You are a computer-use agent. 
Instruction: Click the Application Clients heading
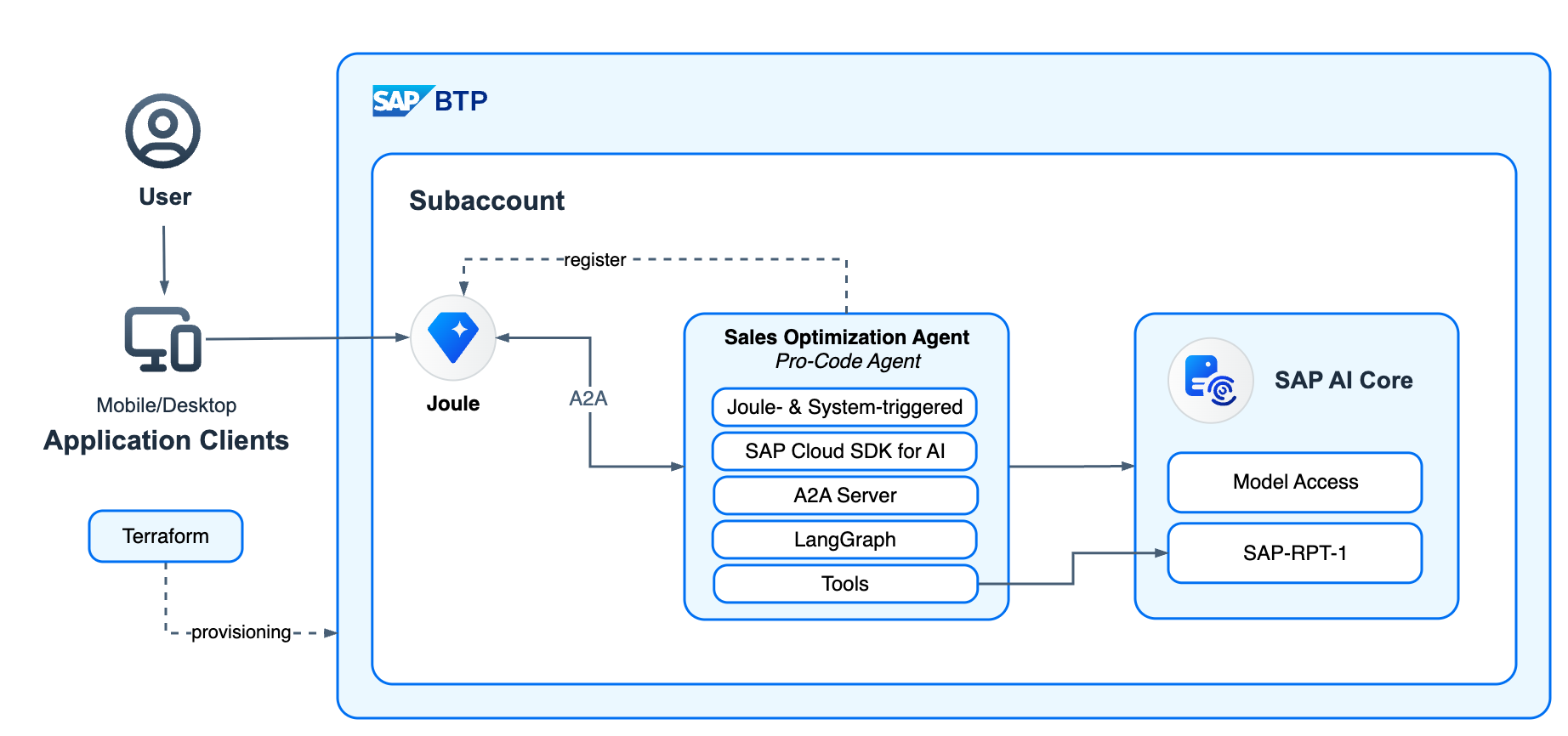coord(167,440)
